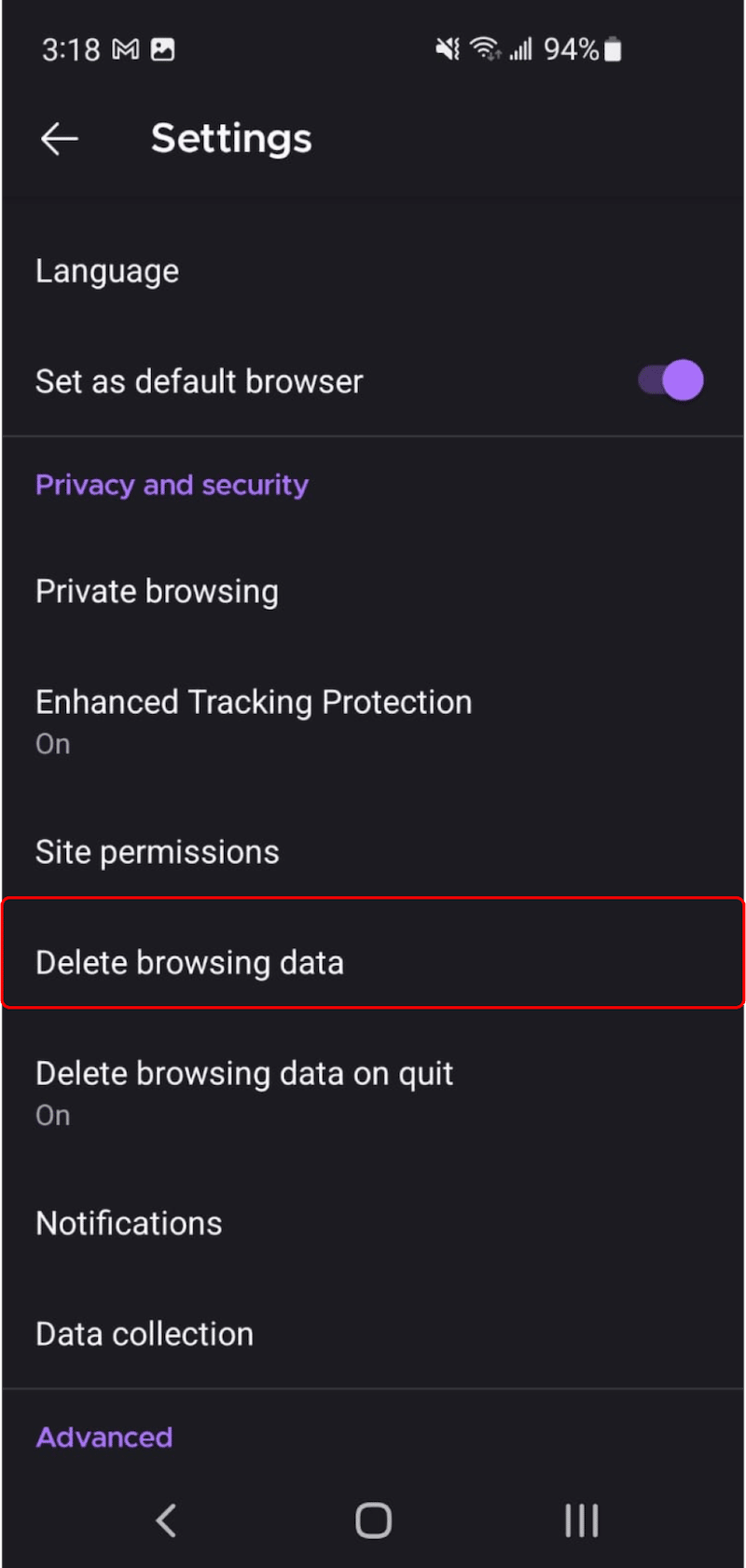Tap the Privacy and security section header
The image size is (746, 1568).
[172, 485]
